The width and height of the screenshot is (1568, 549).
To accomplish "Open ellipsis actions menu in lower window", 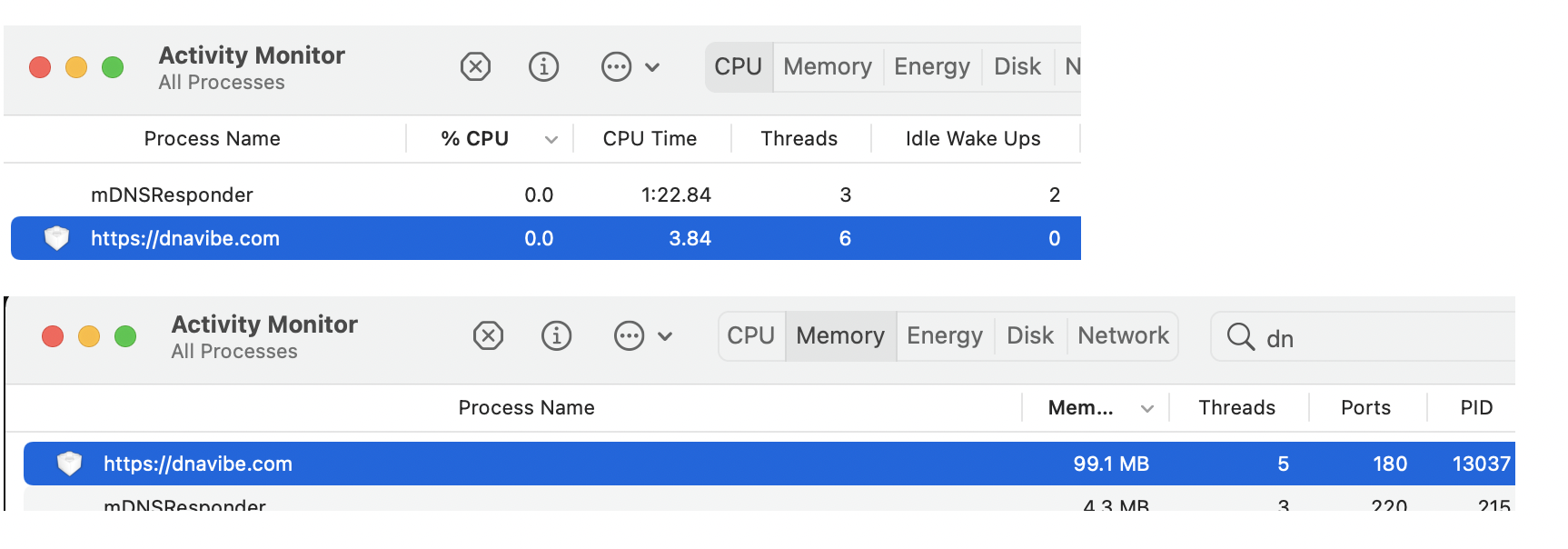I will point(629,335).
